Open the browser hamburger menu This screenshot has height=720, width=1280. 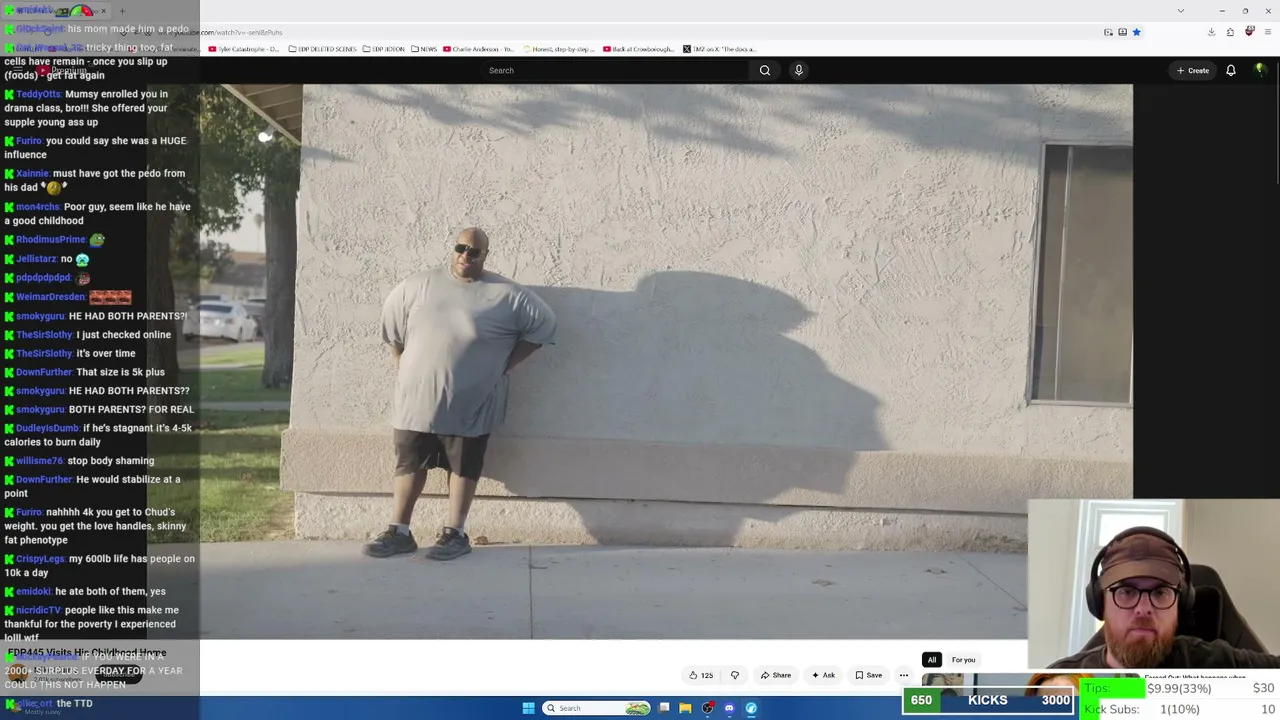(x=1268, y=32)
